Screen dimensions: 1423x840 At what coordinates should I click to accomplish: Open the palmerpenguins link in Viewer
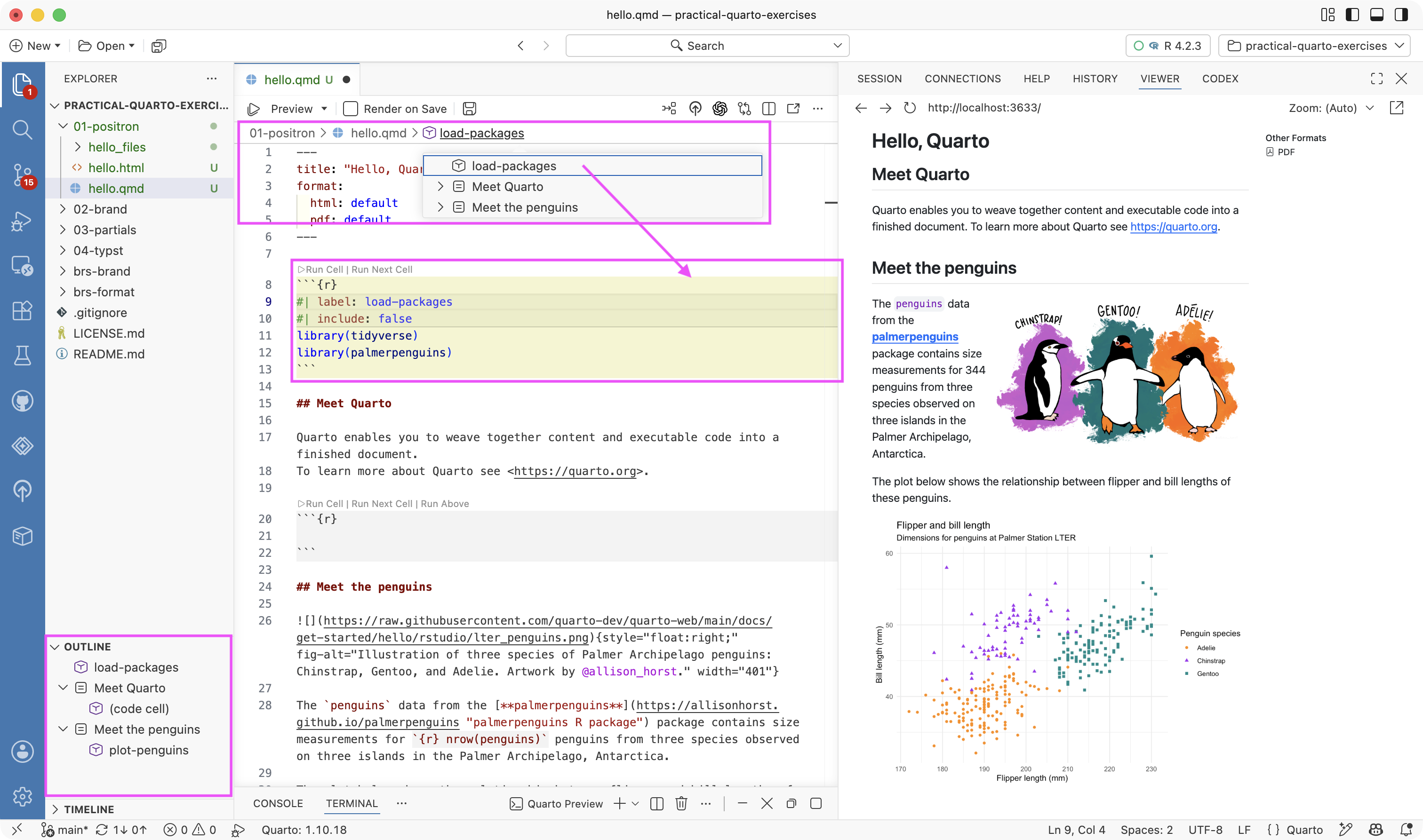tap(914, 337)
